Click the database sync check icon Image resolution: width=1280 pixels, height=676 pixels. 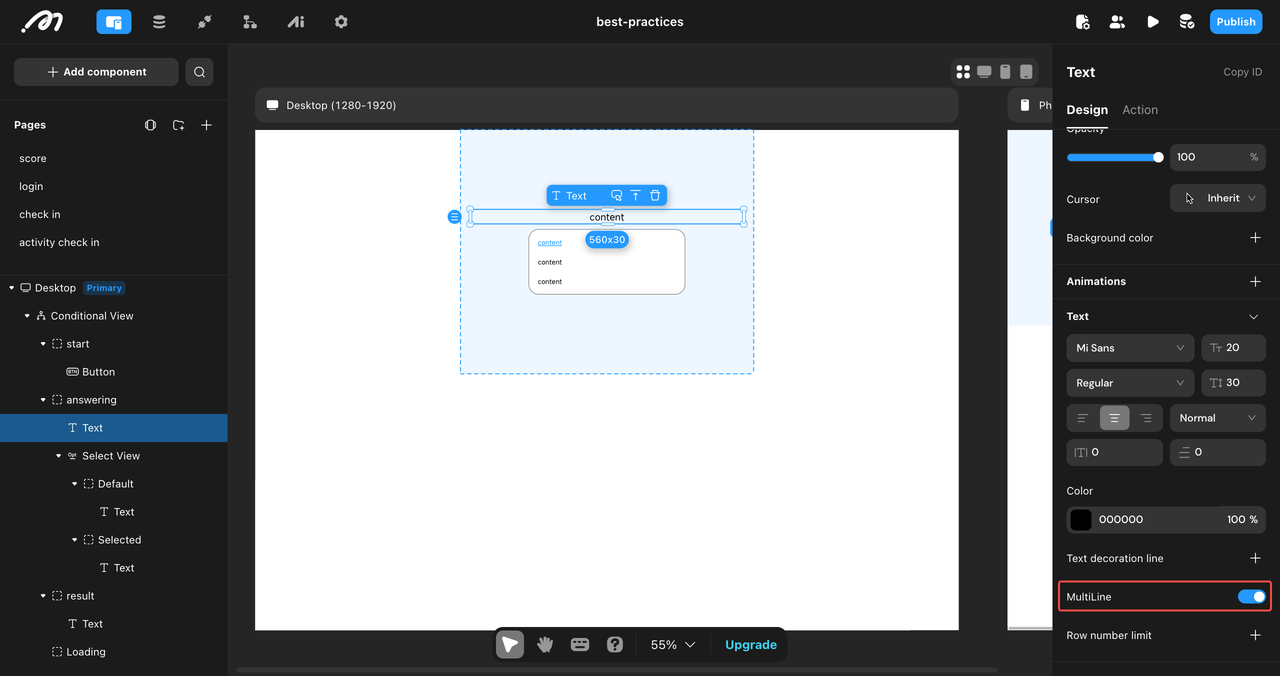coord(1187,21)
